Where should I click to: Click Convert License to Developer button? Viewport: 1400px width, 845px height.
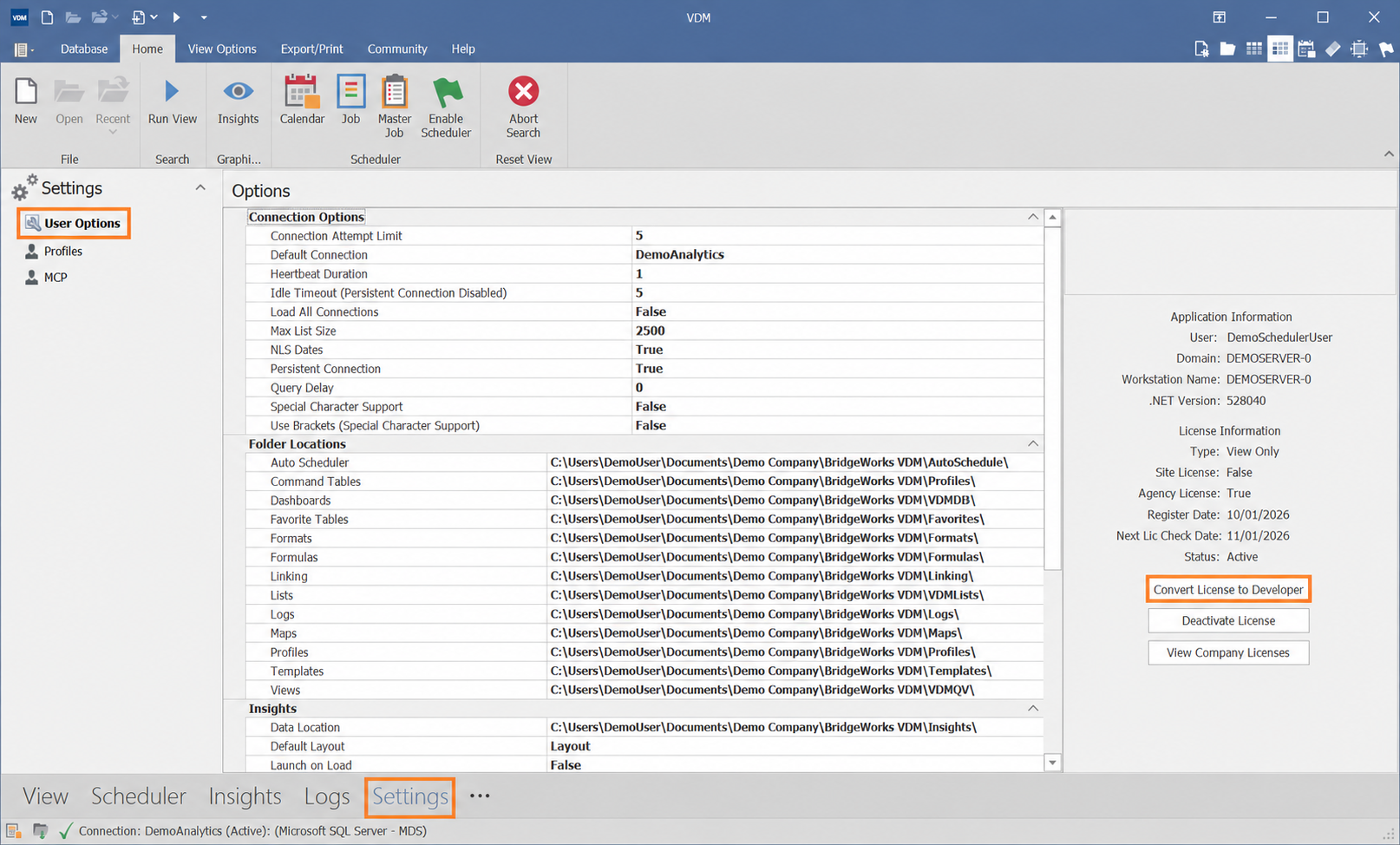click(1228, 590)
